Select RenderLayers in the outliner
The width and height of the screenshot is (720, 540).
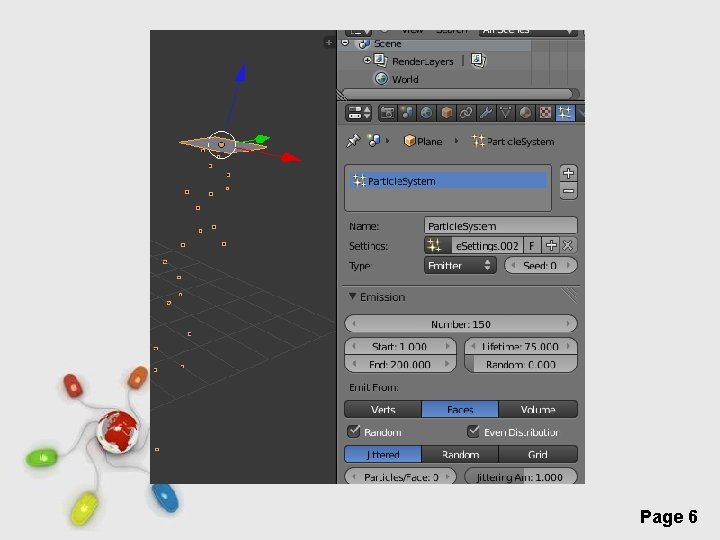[422, 61]
